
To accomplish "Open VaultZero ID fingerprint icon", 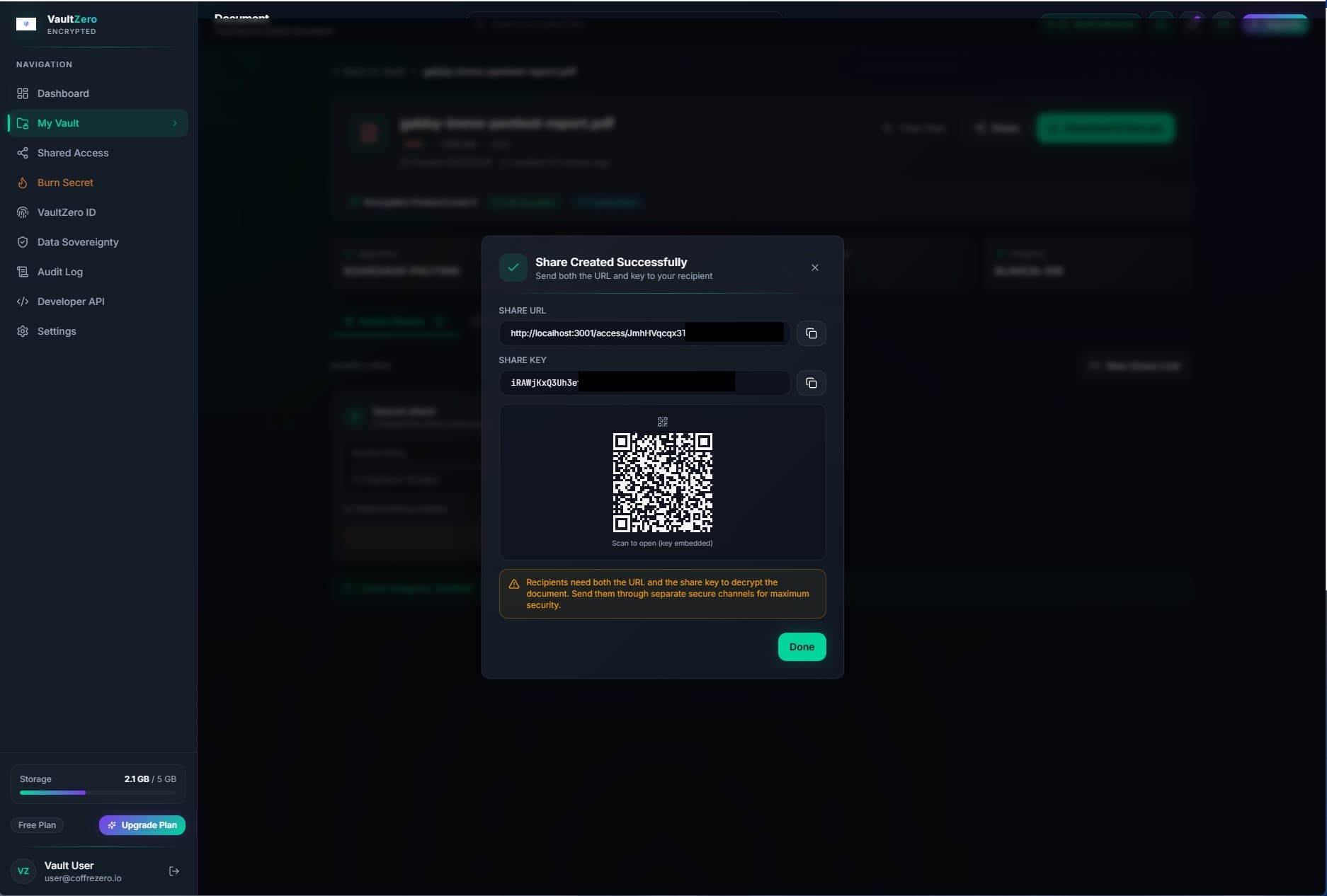I will pos(23,212).
